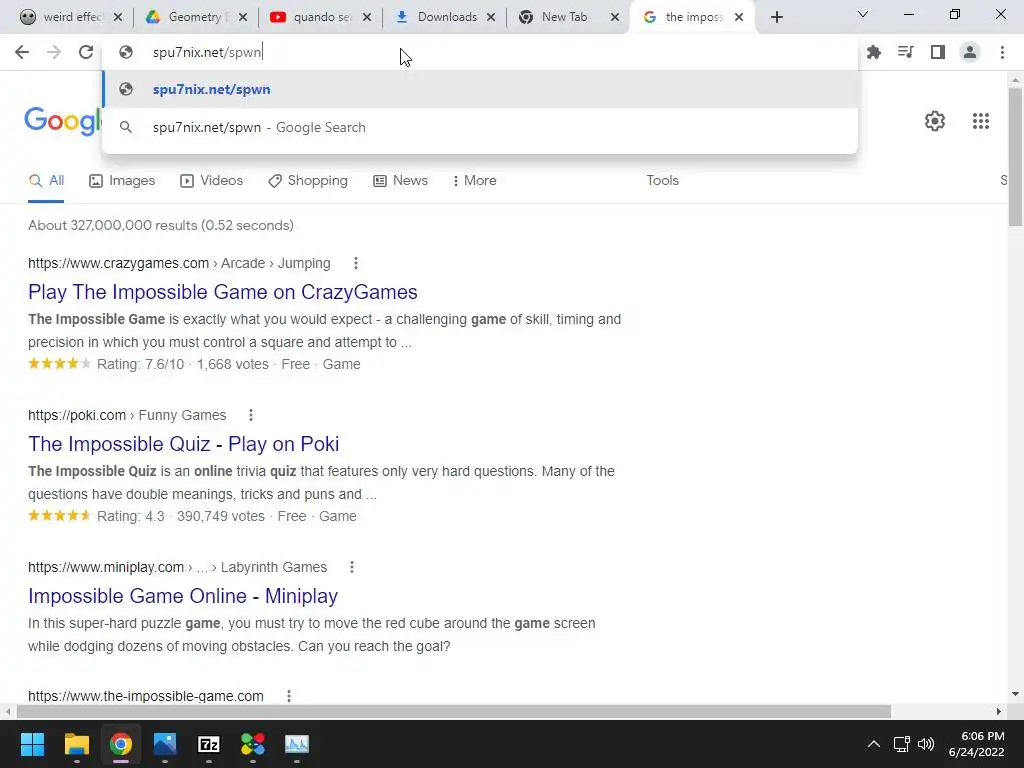The image size is (1024, 768).
Task: Click the Chrome taskbar icon
Action: pos(121,744)
